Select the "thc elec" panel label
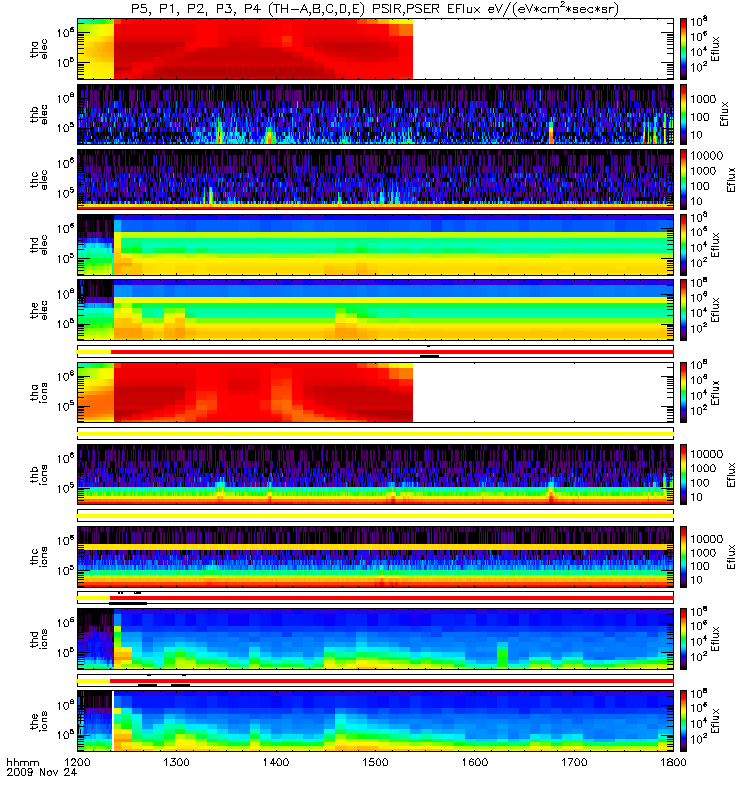750x800 pixels. pos(39,179)
